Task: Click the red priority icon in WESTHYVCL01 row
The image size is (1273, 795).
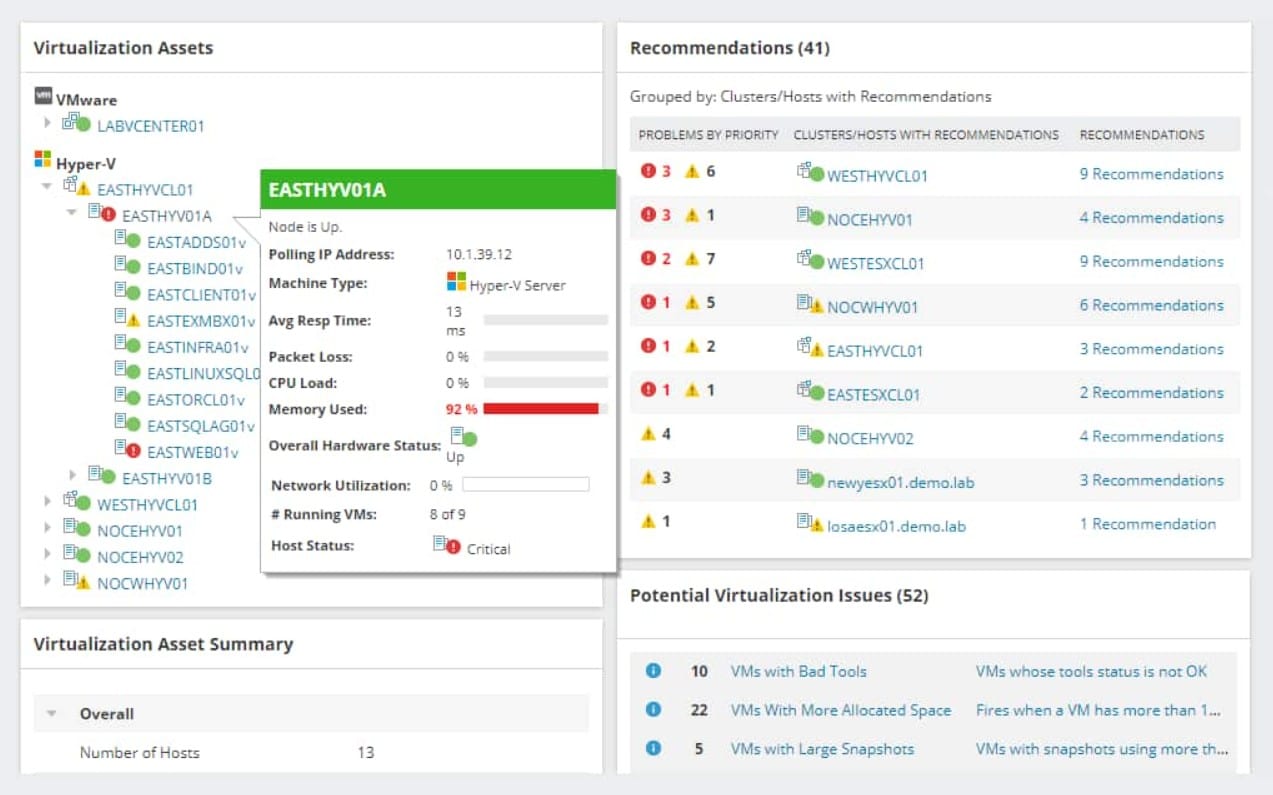Action: click(x=648, y=172)
